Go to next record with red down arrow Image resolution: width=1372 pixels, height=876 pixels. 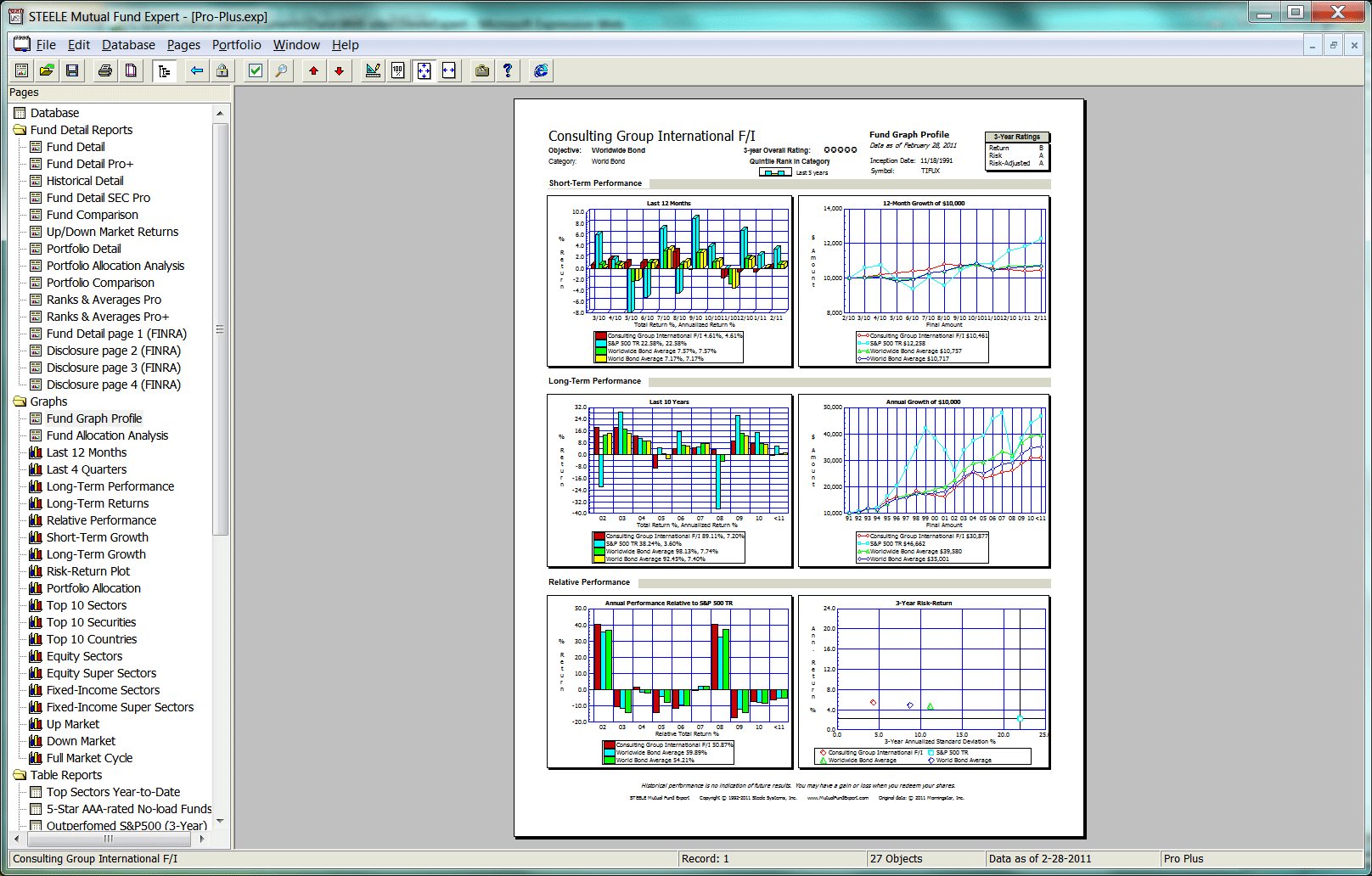coord(340,70)
